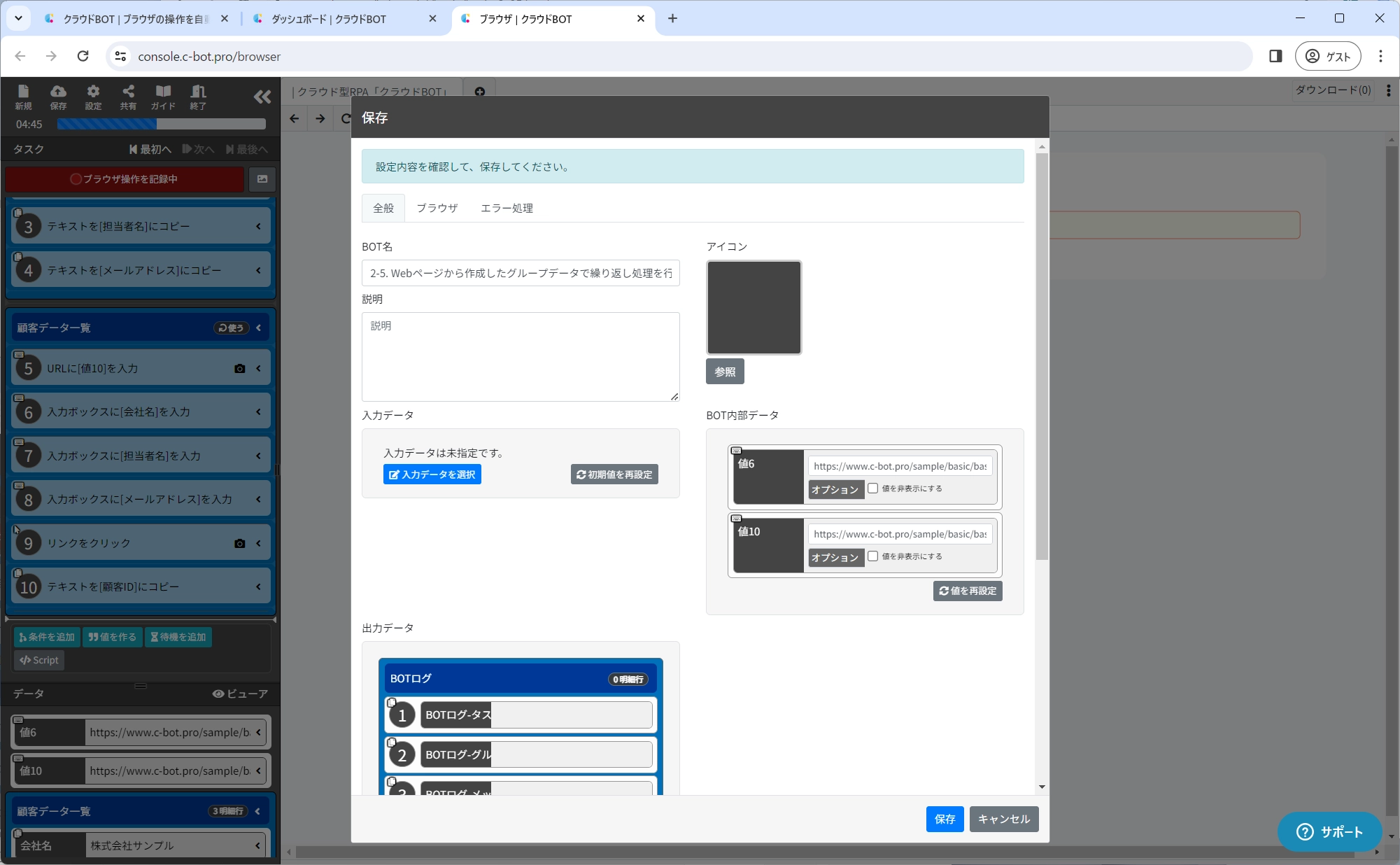Switch to the ブラウザ tab in save dialog
The image size is (1400, 865).
437,208
